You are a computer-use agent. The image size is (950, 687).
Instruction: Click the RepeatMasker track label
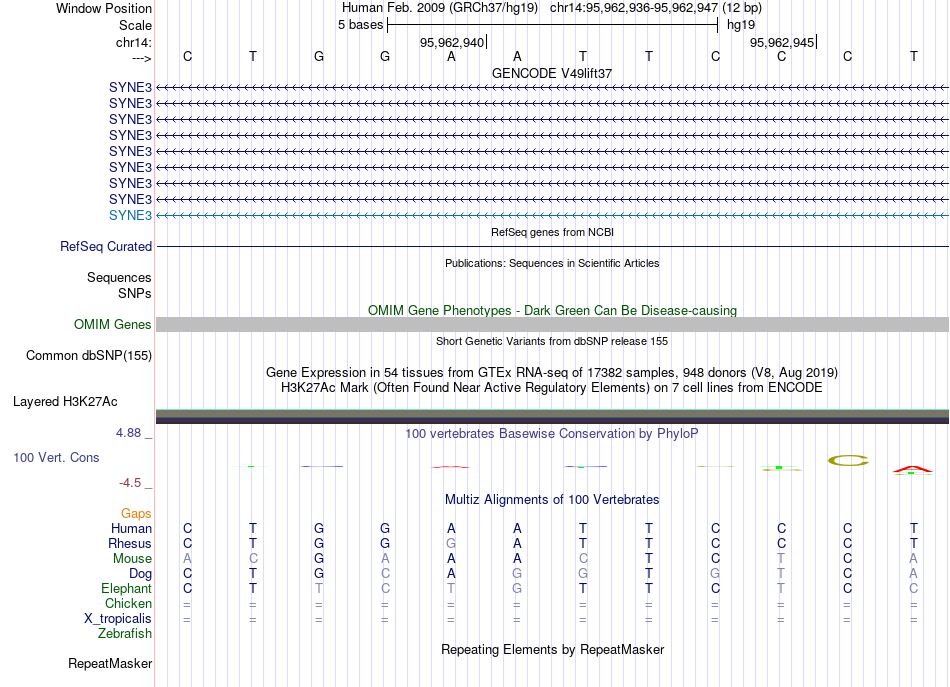110,663
